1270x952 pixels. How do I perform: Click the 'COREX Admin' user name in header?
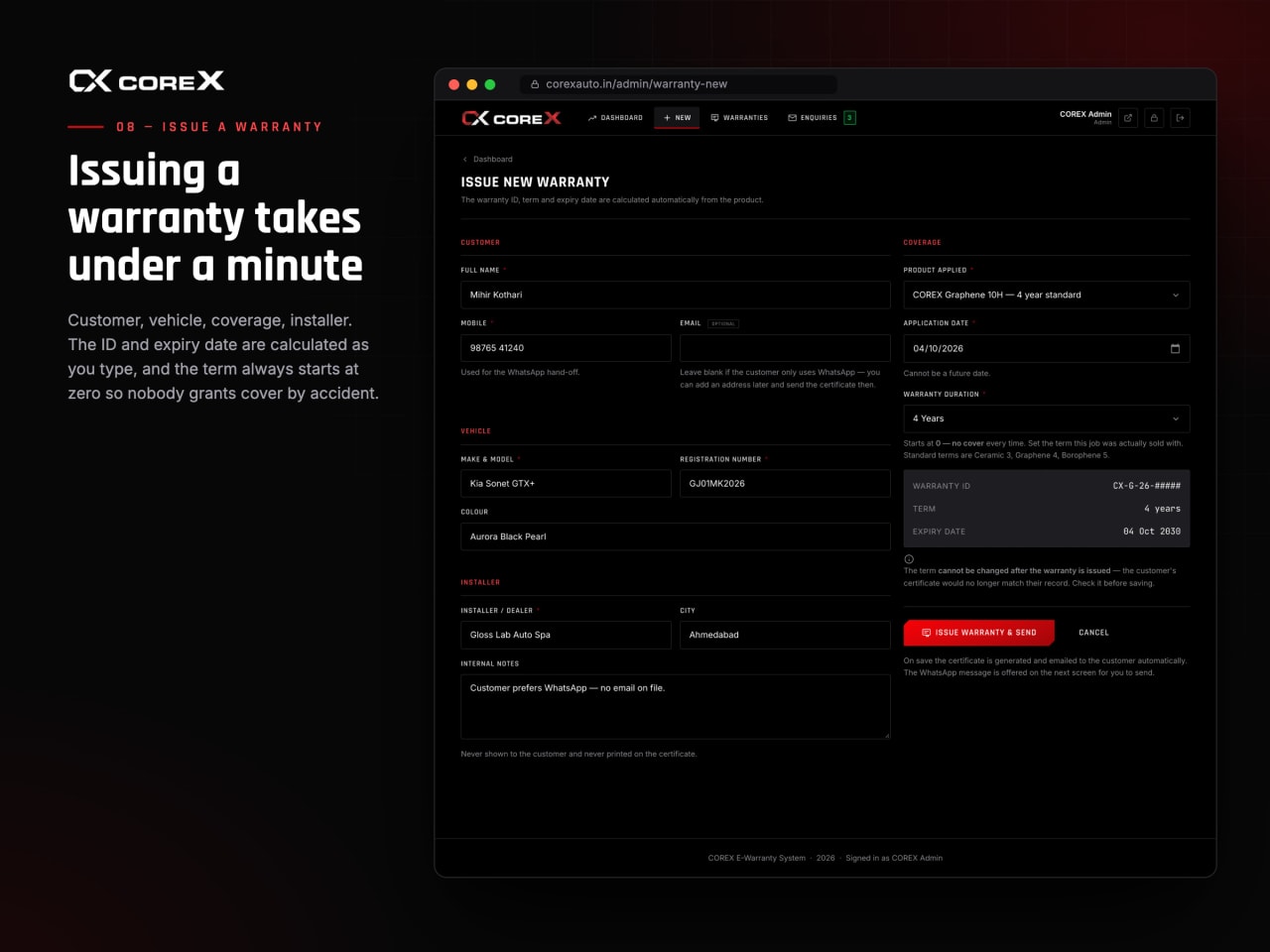tap(1085, 114)
